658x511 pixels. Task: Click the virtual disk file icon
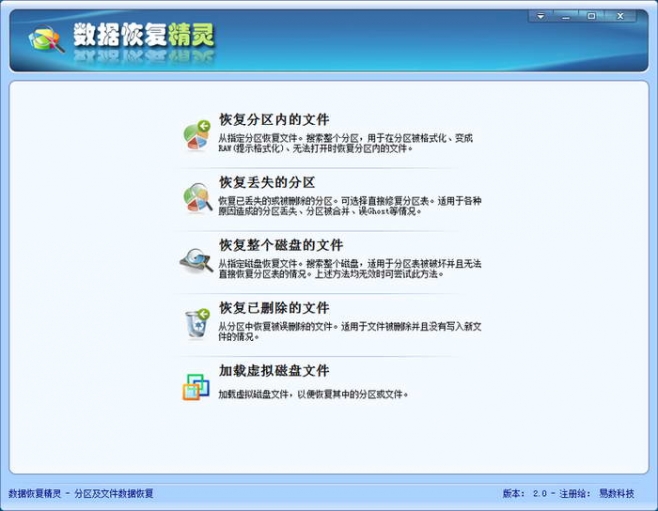pos(196,384)
